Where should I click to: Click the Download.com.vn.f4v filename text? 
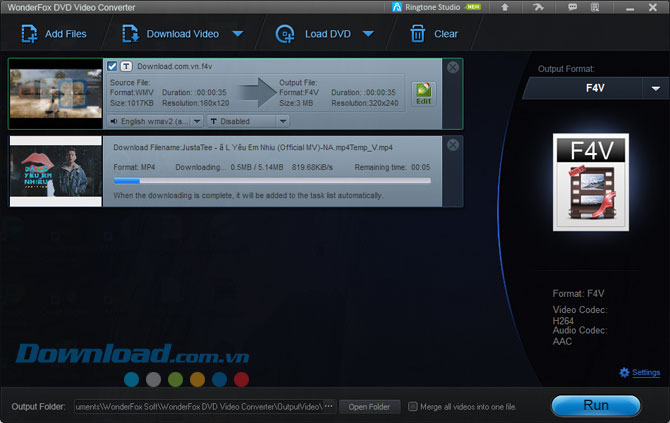(175, 66)
